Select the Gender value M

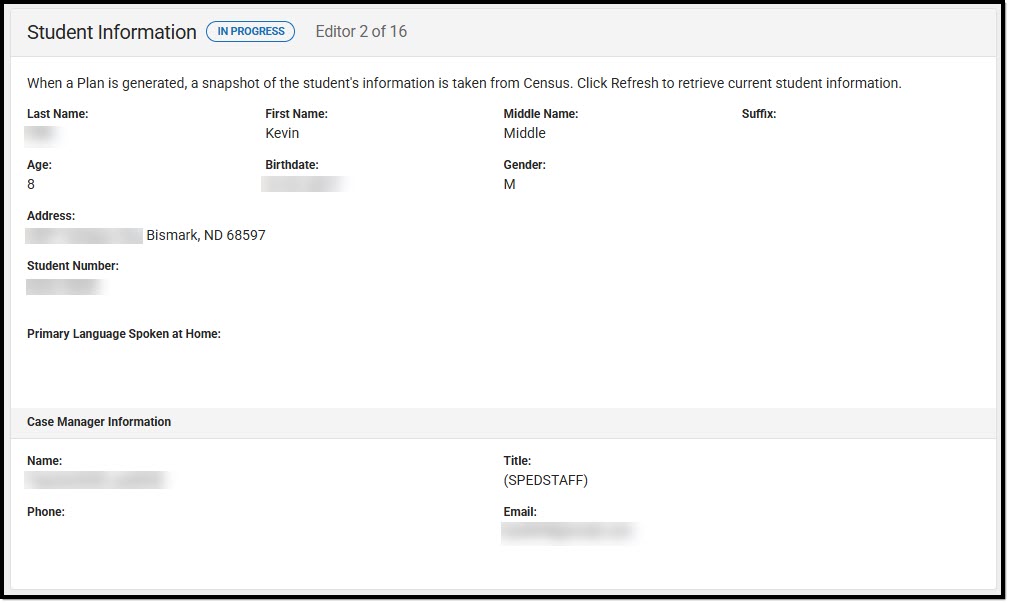508,184
